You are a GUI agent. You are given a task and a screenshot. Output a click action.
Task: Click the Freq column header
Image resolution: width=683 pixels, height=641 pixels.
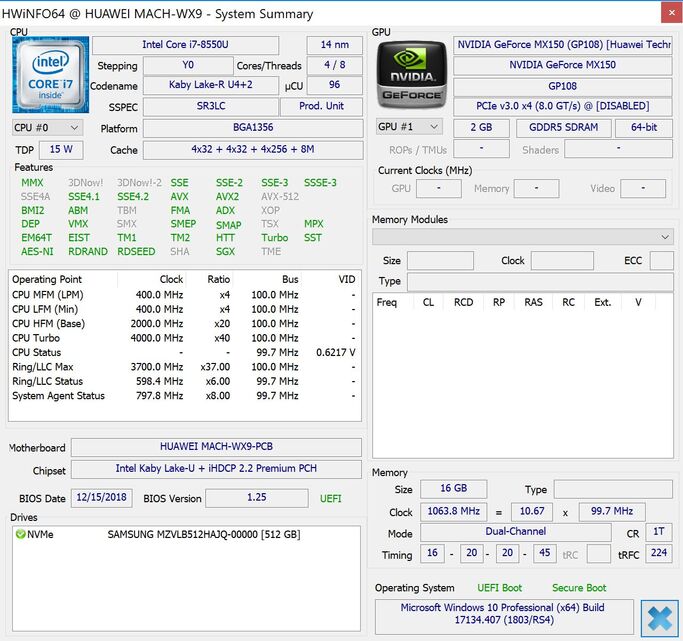coord(386,302)
